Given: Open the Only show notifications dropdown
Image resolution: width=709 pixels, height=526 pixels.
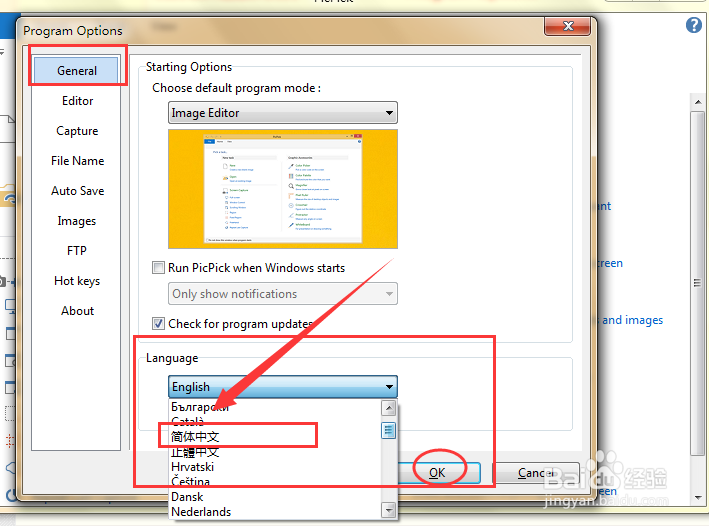Looking at the screenshot, I should [x=283, y=294].
